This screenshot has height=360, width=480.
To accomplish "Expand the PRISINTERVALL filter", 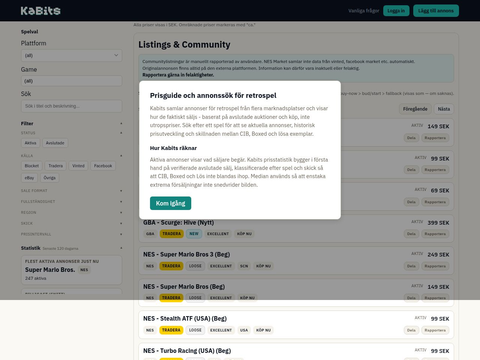I will click(71, 234).
